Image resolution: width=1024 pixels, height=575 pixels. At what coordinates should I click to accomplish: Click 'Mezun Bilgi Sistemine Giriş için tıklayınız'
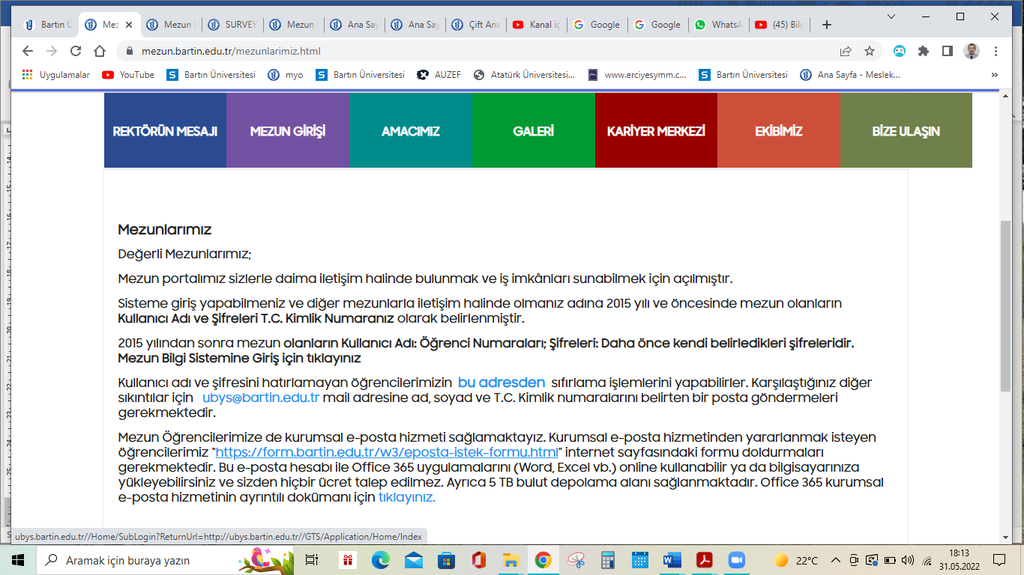pyautogui.click(x=239, y=358)
